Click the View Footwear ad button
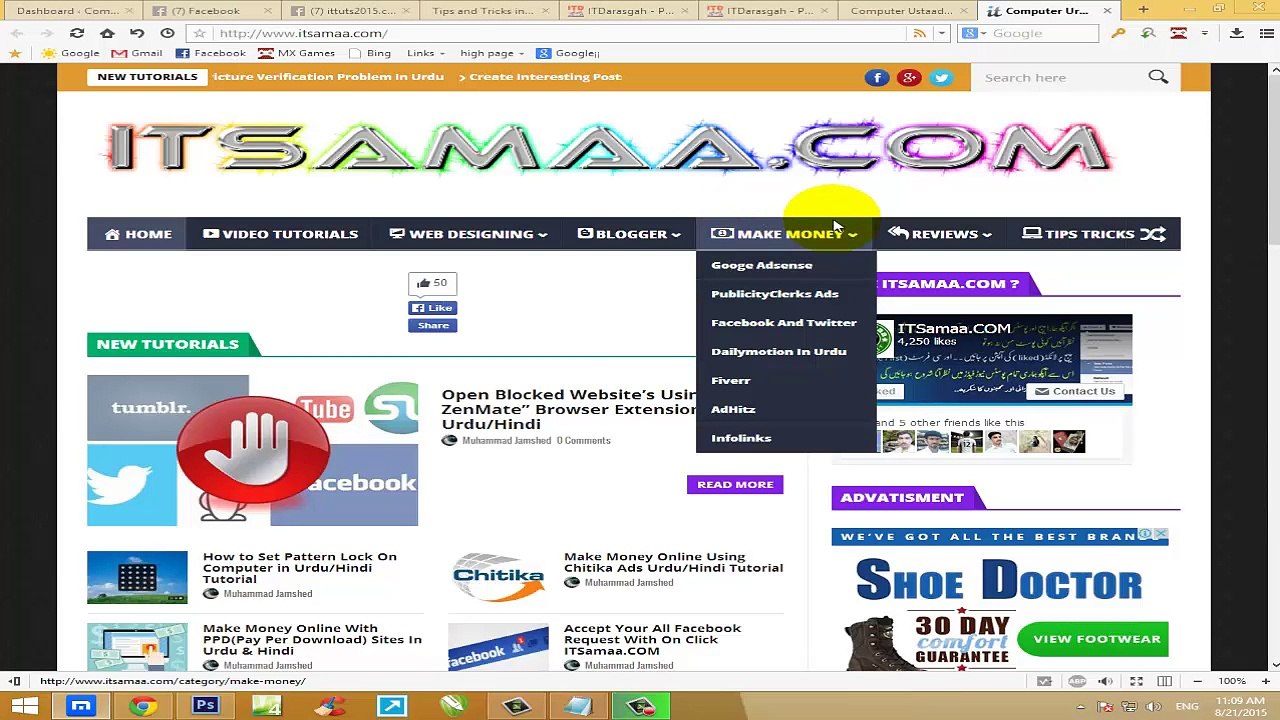The width and height of the screenshot is (1280, 720). (1093, 639)
